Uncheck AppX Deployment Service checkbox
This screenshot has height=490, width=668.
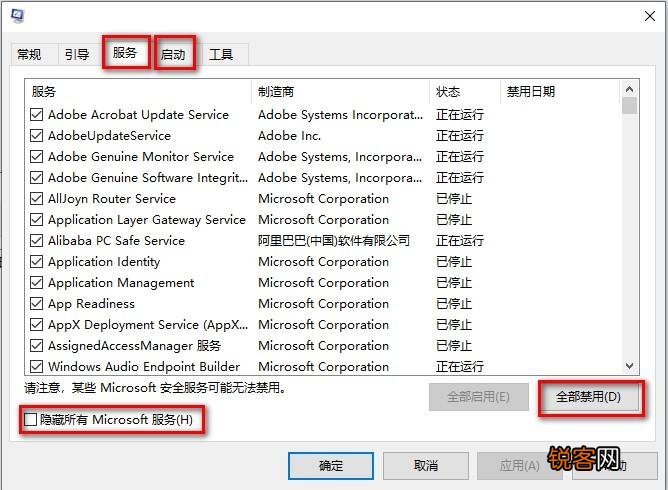coord(37,325)
